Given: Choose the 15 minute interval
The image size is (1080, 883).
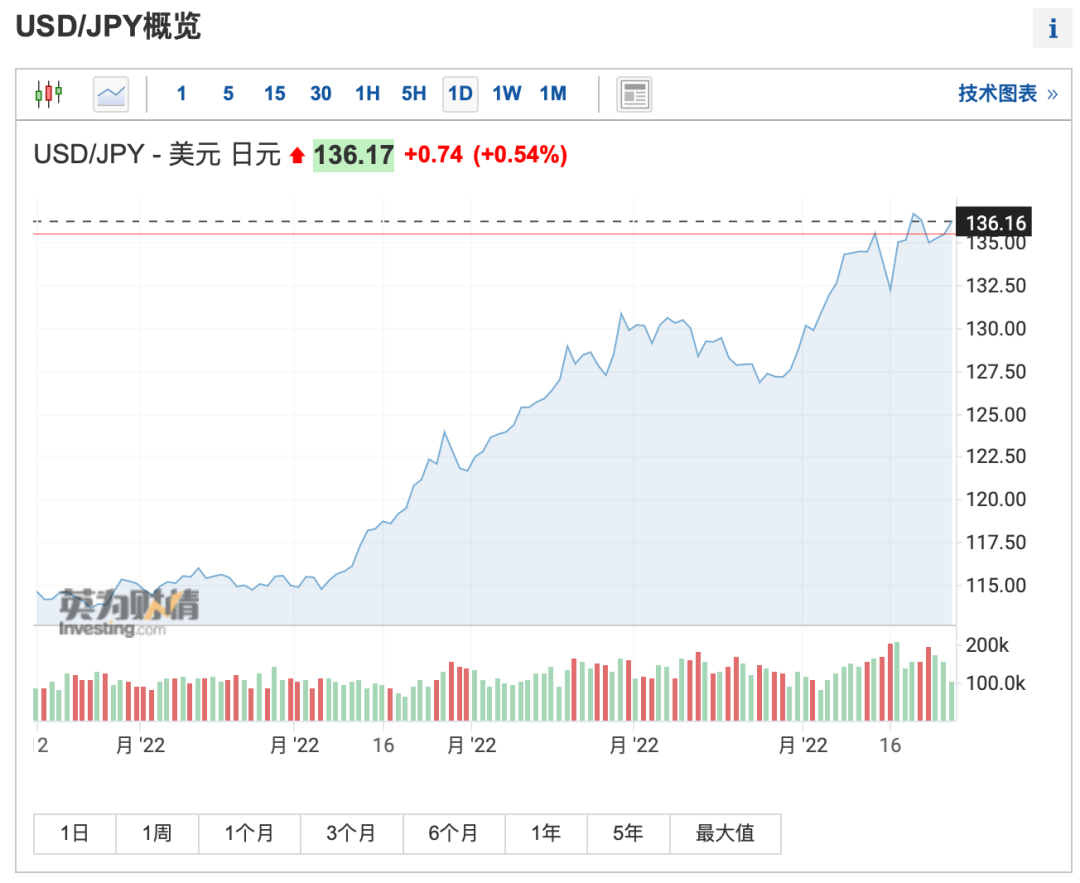Looking at the screenshot, I should (x=274, y=94).
